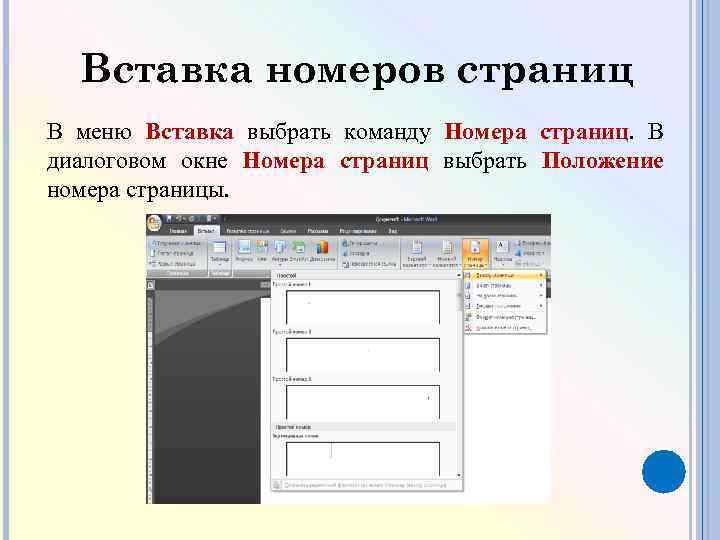Screen dimensions: 720x540
Task: Click the Перекрестная ссылка cross-reference command
Action: pyautogui.click(x=369, y=264)
